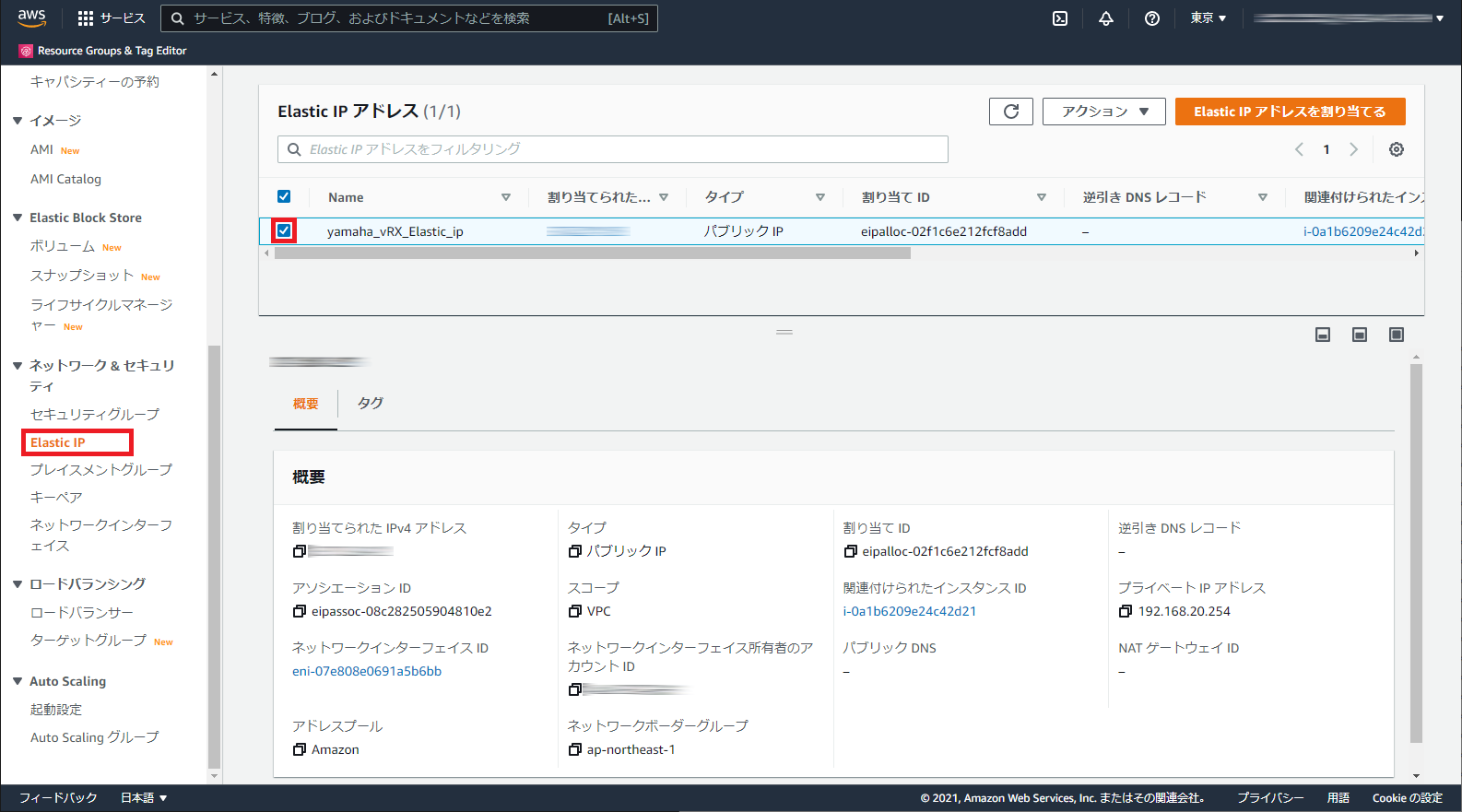The width and height of the screenshot is (1462, 812).
Task: Copy the eipassoc association ID
Action: coord(300,611)
